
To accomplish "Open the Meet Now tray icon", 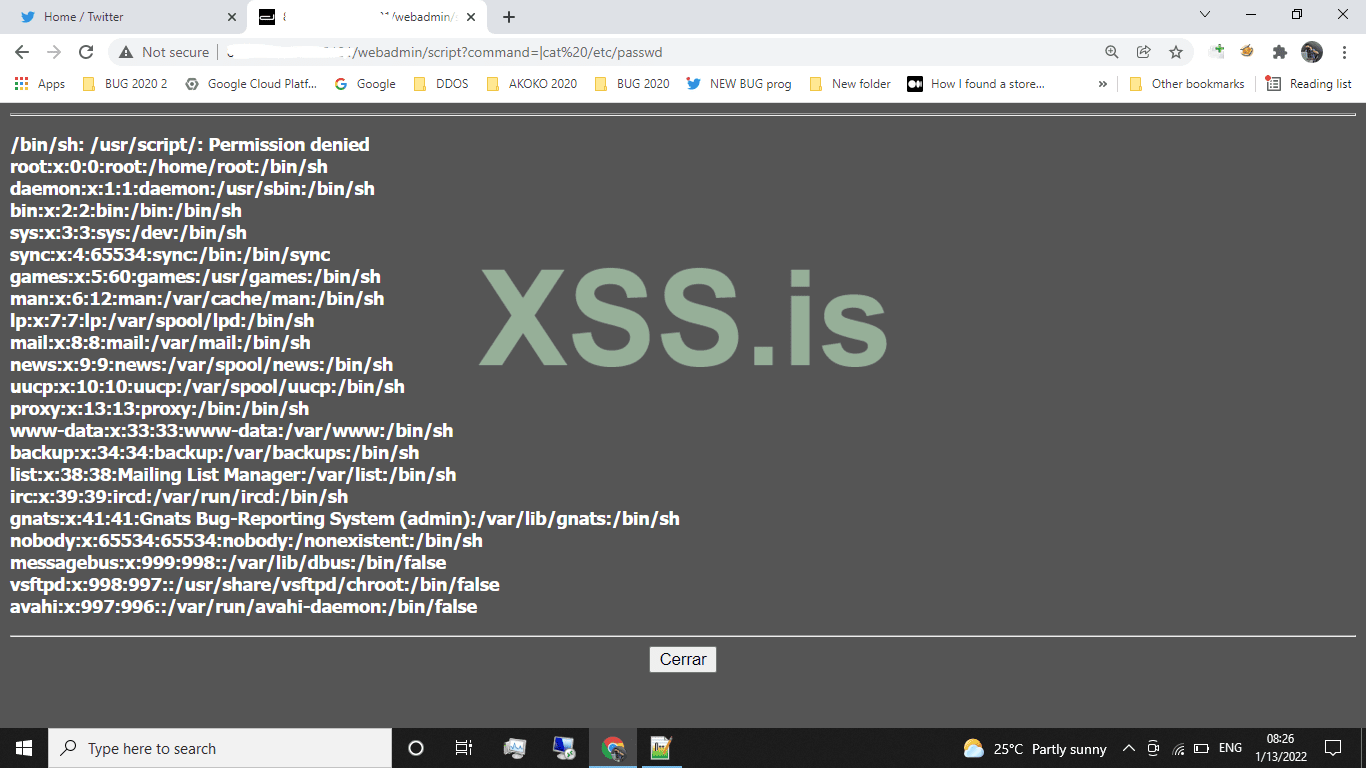I will [1153, 748].
